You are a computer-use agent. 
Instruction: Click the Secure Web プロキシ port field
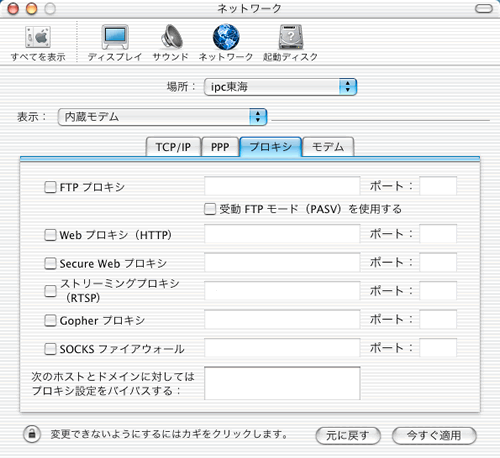(x=438, y=262)
